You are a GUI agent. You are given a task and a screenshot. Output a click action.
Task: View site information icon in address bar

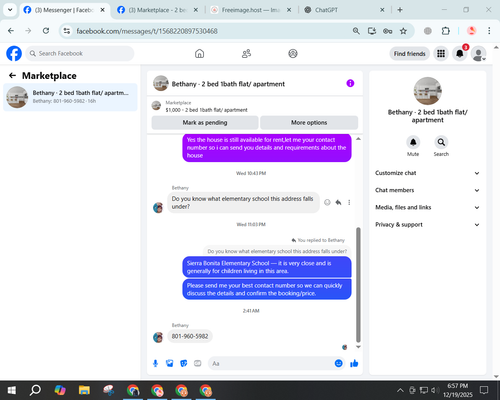[67, 31]
